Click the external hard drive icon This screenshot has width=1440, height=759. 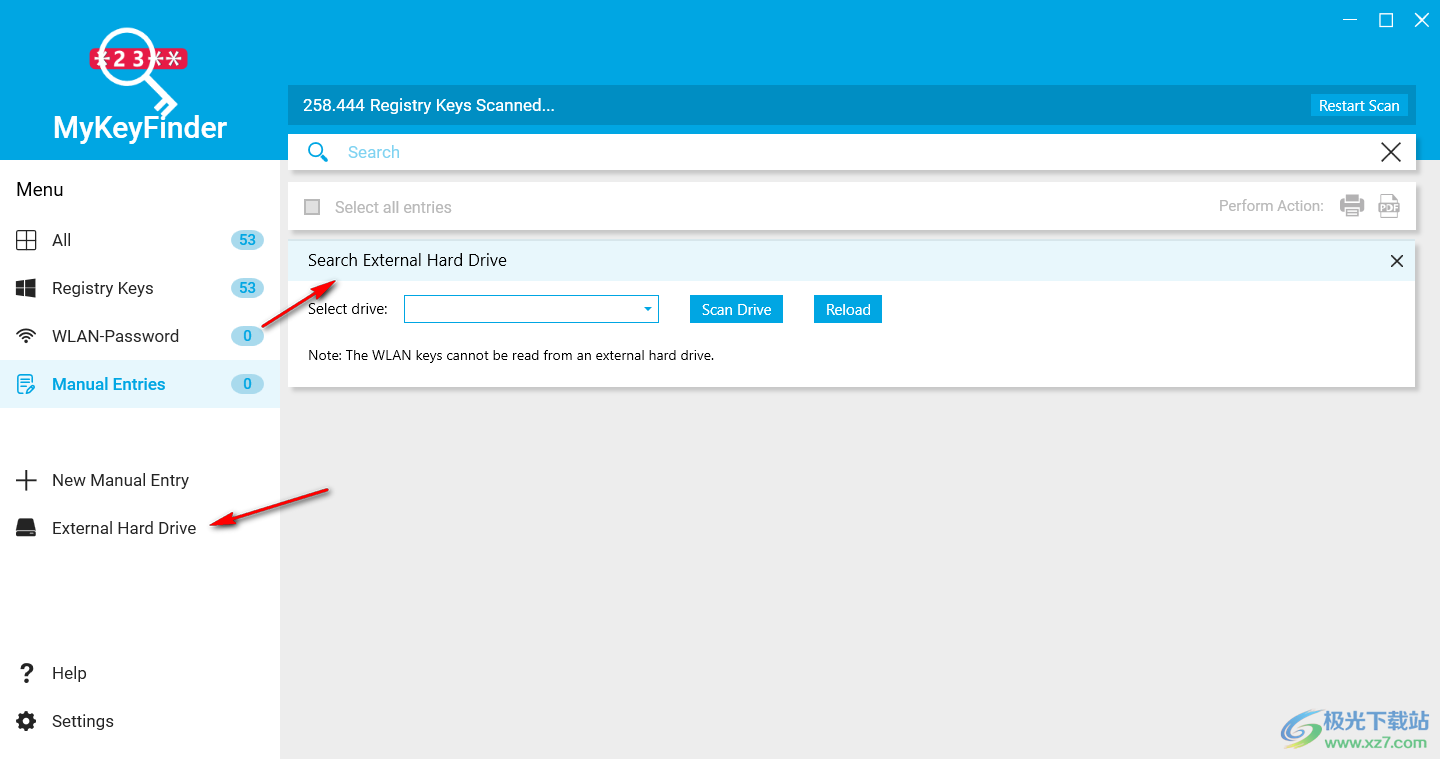26,528
